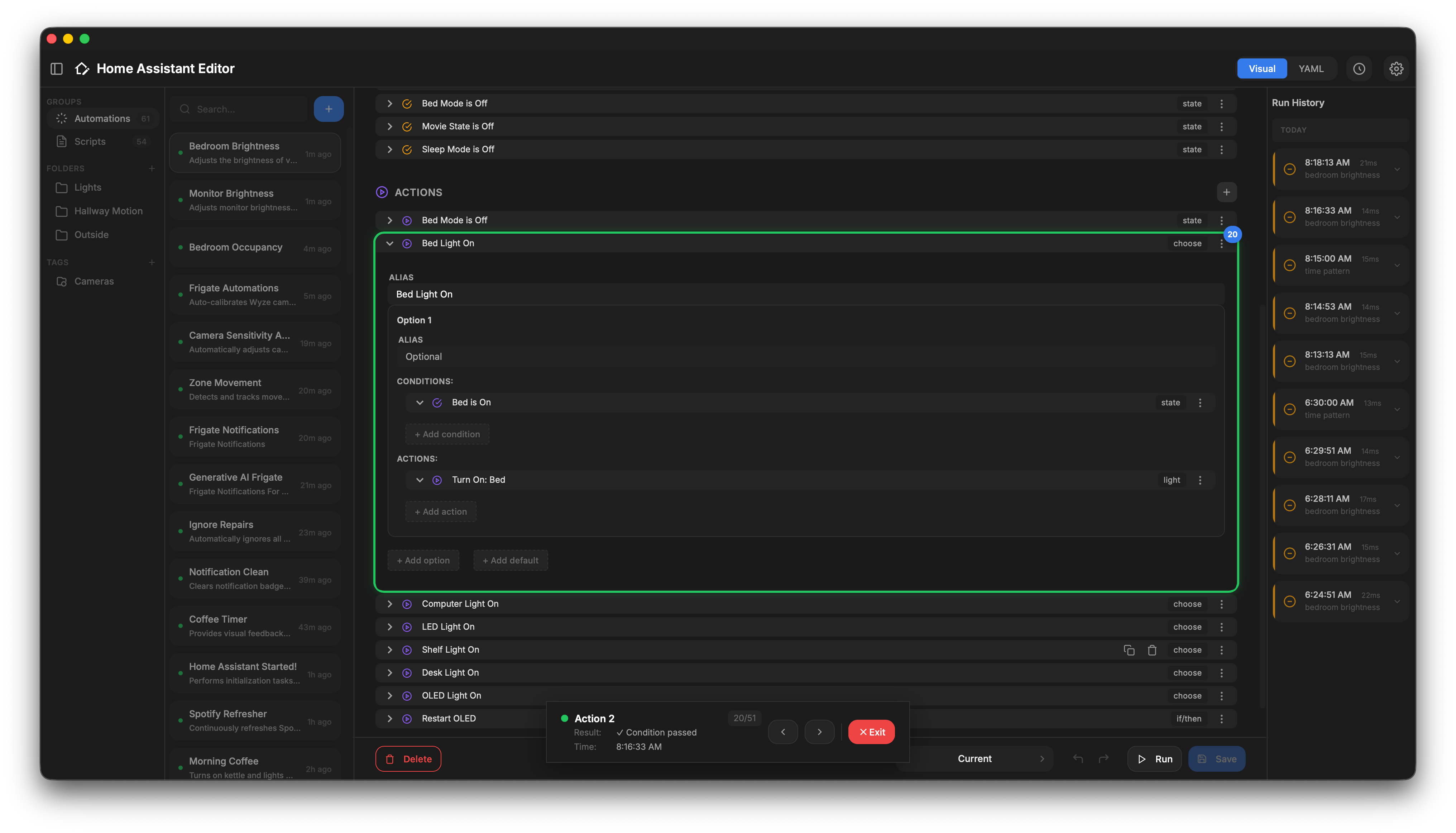Click Add default button
The height and width of the screenshot is (833, 1456).
[x=511, y=560]
